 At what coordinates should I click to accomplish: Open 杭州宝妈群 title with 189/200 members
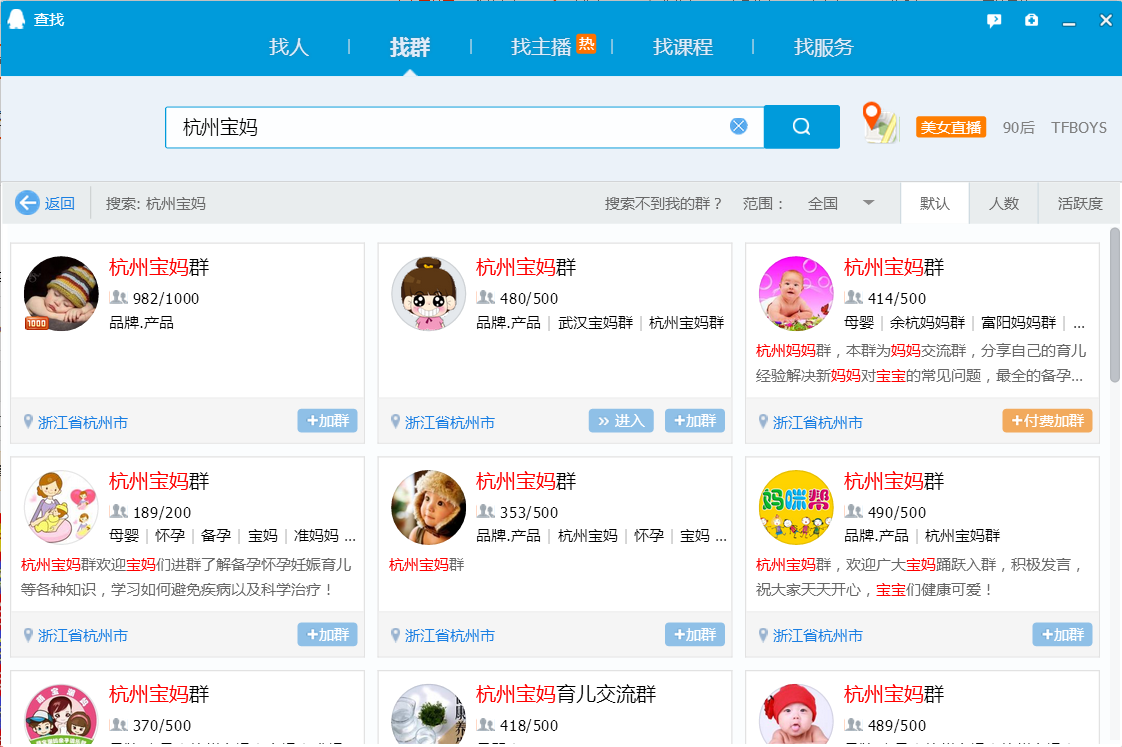(x=159, y=481)
